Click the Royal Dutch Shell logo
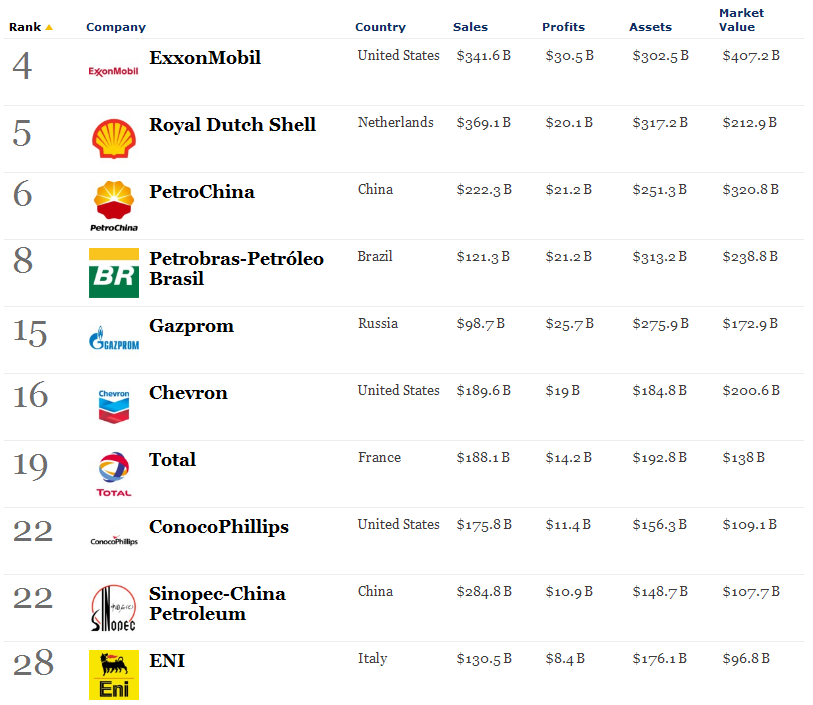813x705 pixels. pyautogui.click(x=114, y=138)
